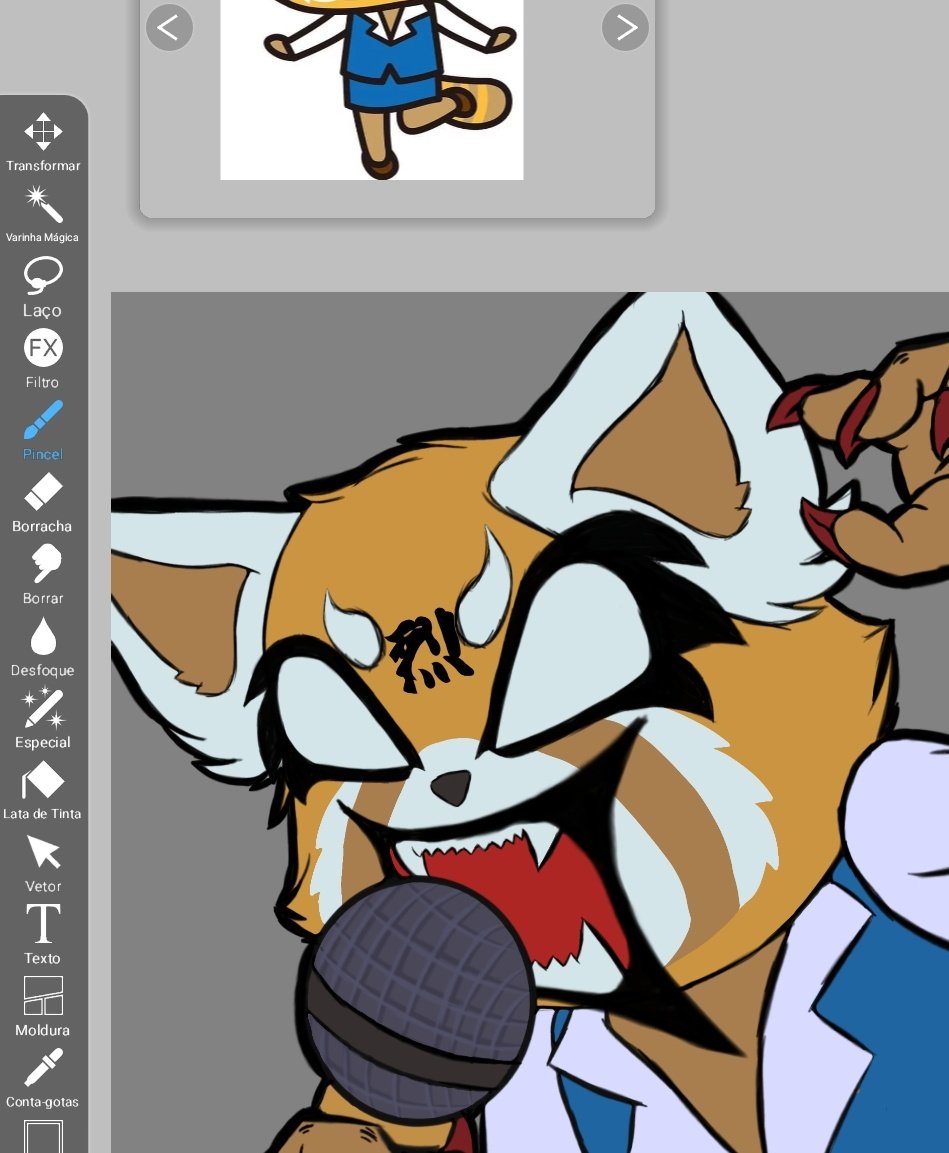The width and height of the screenshot is (949, 1153).
Task: Select the Especial tool
Action: 43,719
